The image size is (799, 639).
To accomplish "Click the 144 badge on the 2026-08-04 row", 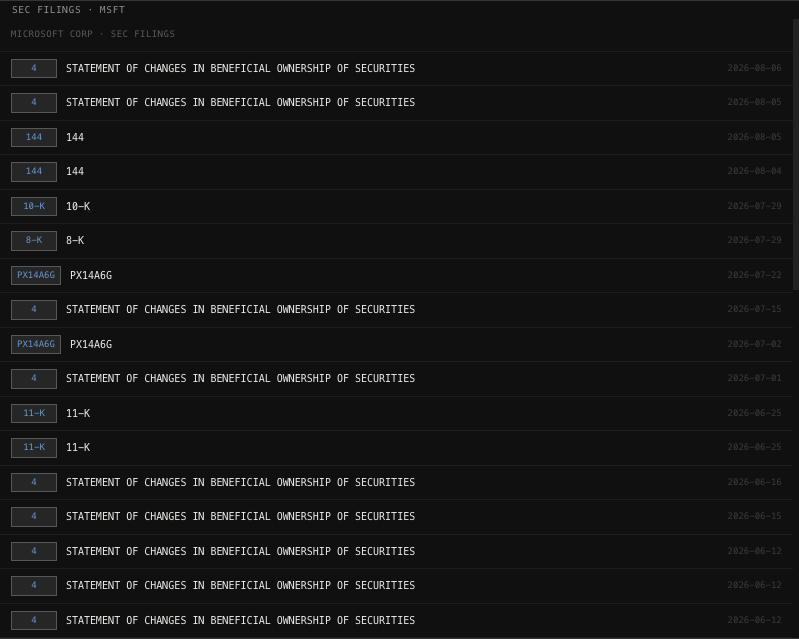I will click(34, 171).
